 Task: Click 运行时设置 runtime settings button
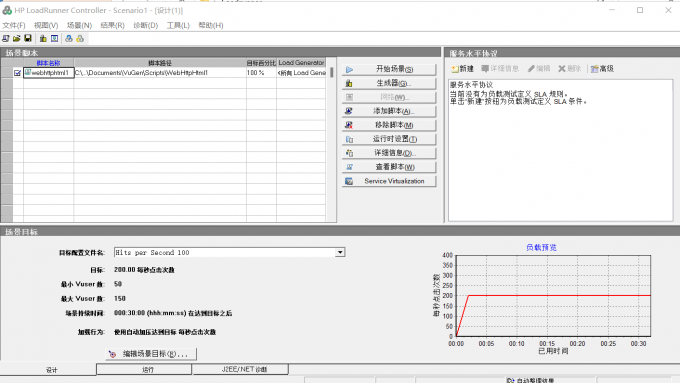[389, 139]
